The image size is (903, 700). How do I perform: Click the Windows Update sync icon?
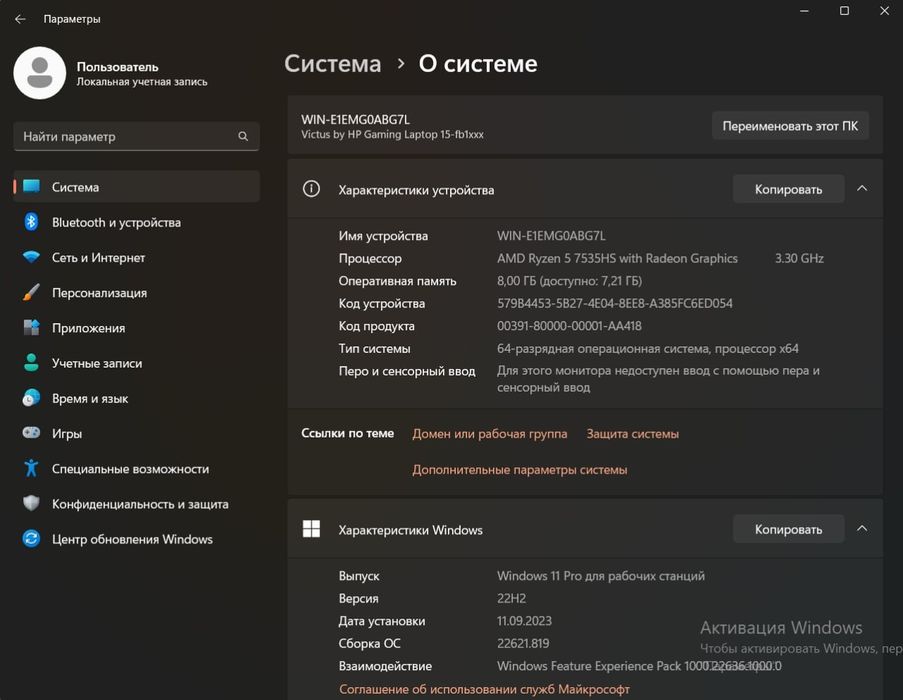pyautogui.click(x=31, y=538)
